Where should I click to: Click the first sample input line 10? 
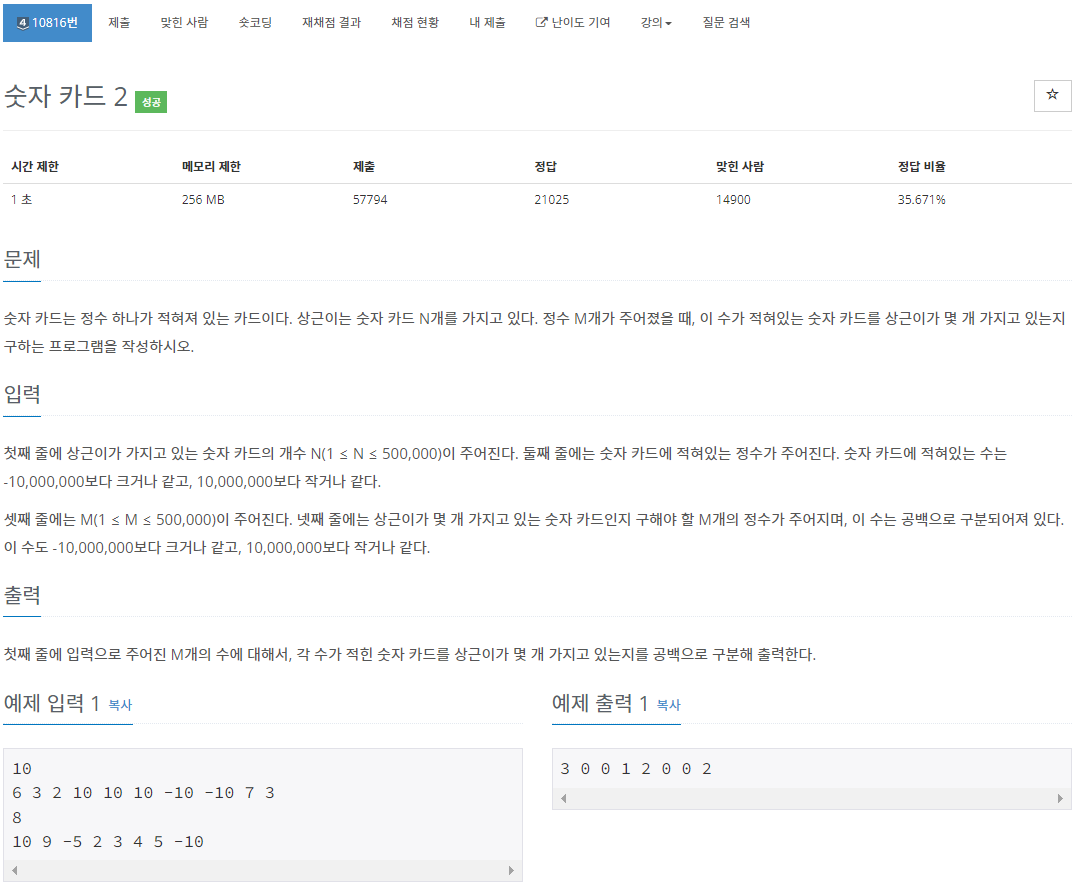pos(22,769)
